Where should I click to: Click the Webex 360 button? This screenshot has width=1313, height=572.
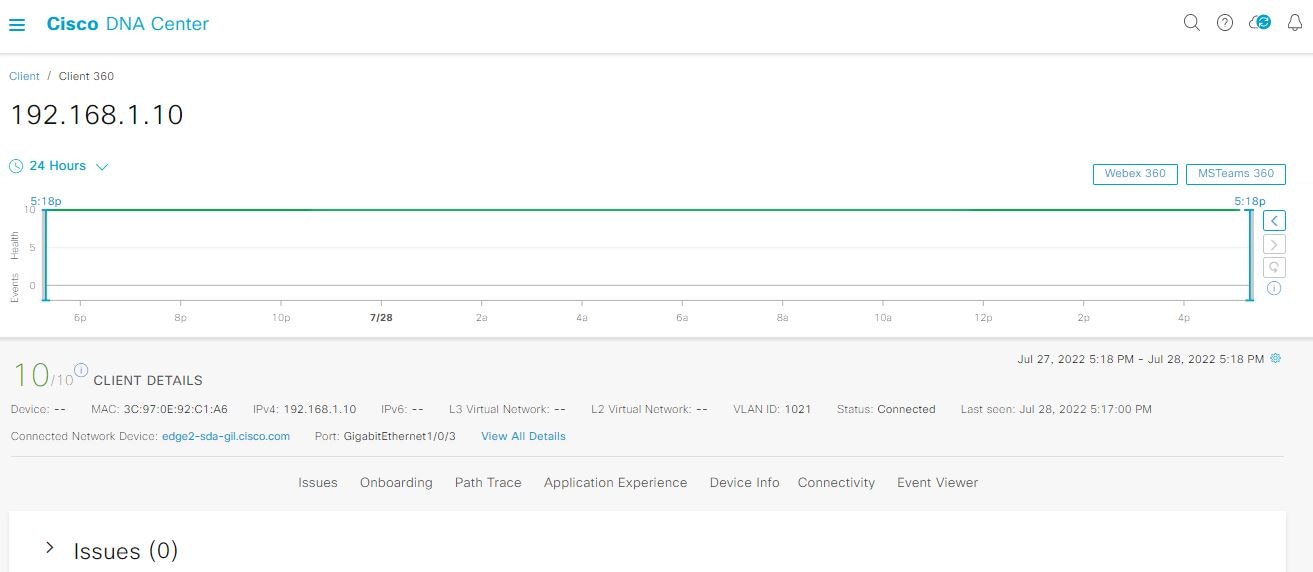tap(1135, 174)
